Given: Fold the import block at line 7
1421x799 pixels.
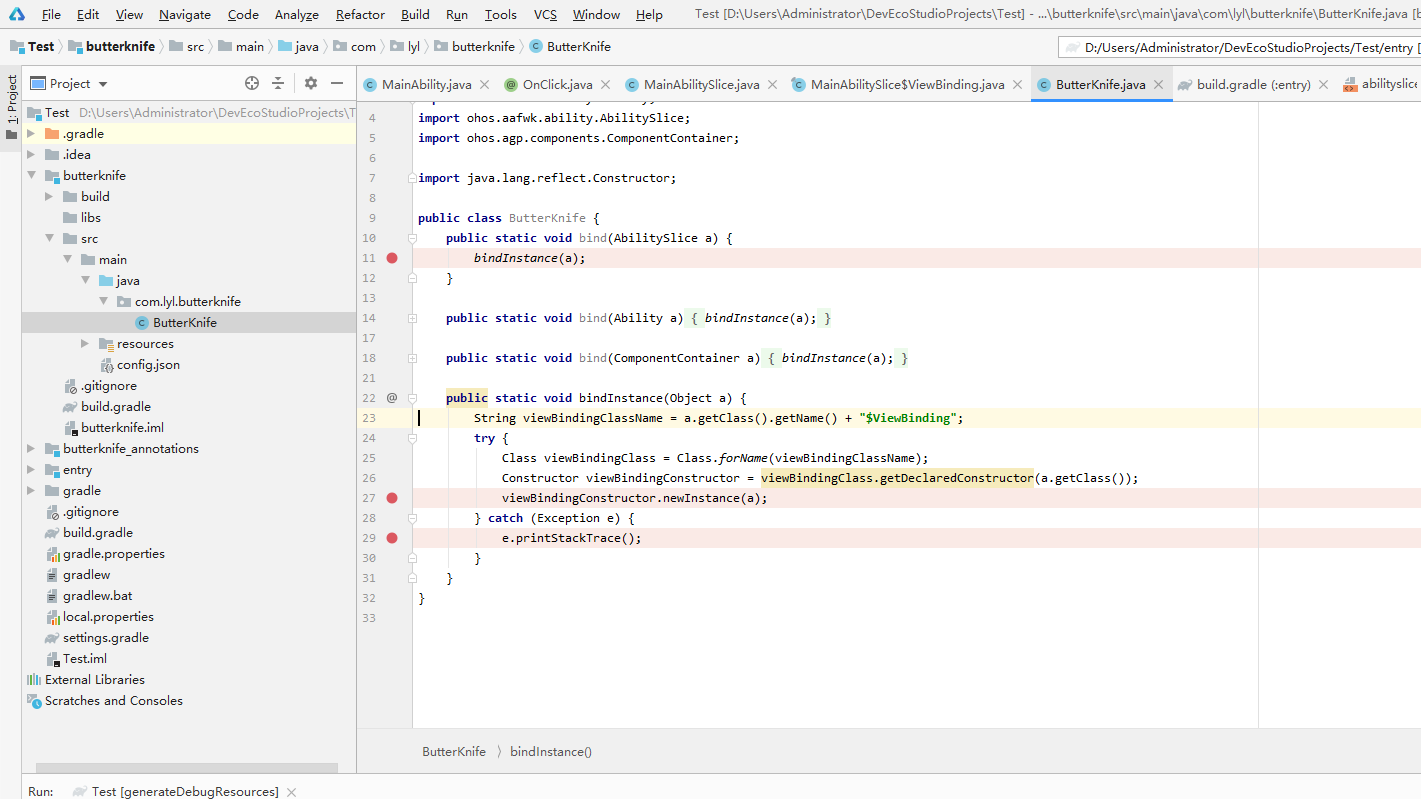Looking at the screenshot, I should 412,178.
